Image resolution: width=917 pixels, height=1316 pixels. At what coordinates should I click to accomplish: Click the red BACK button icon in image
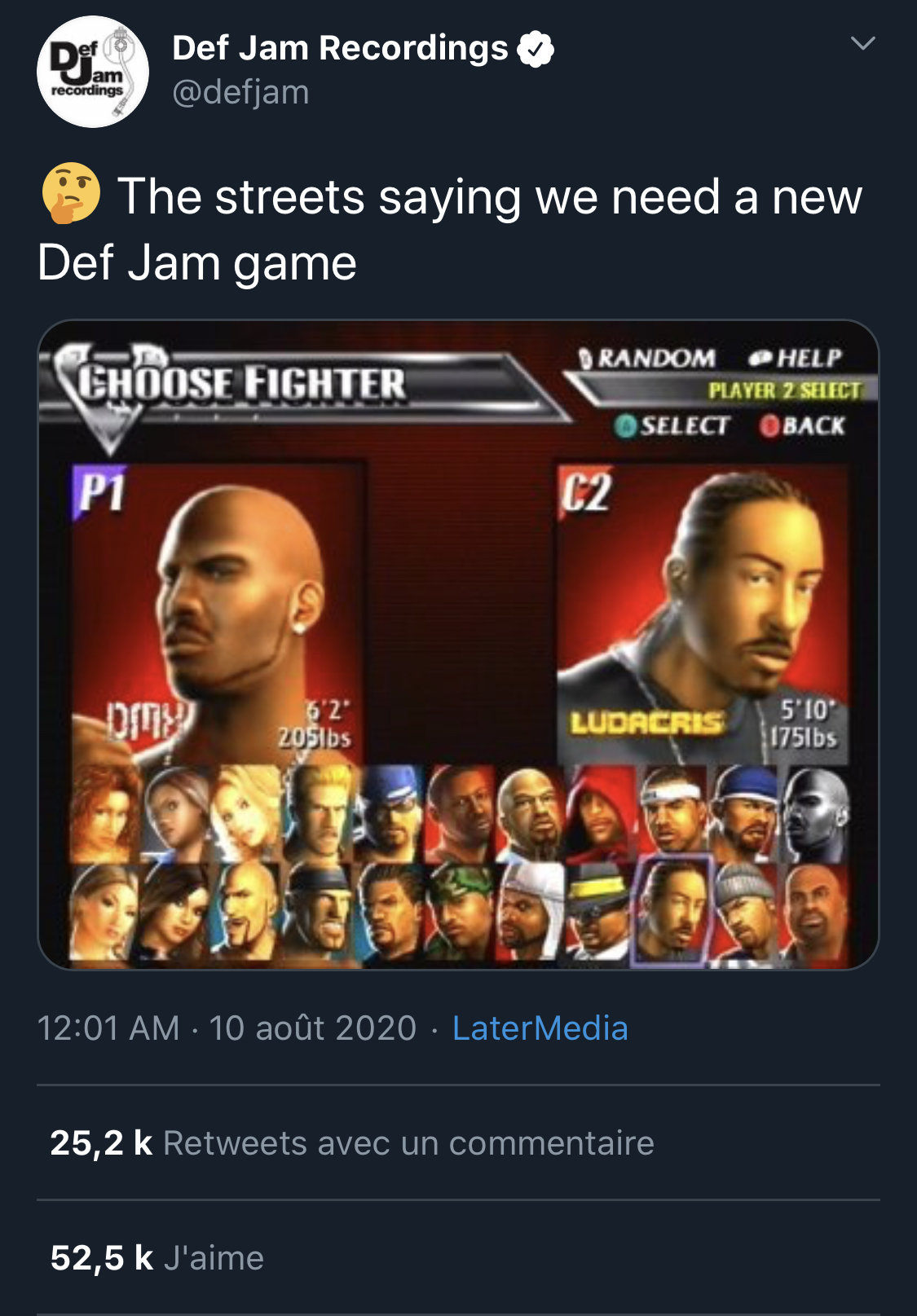tap(769, 425)
